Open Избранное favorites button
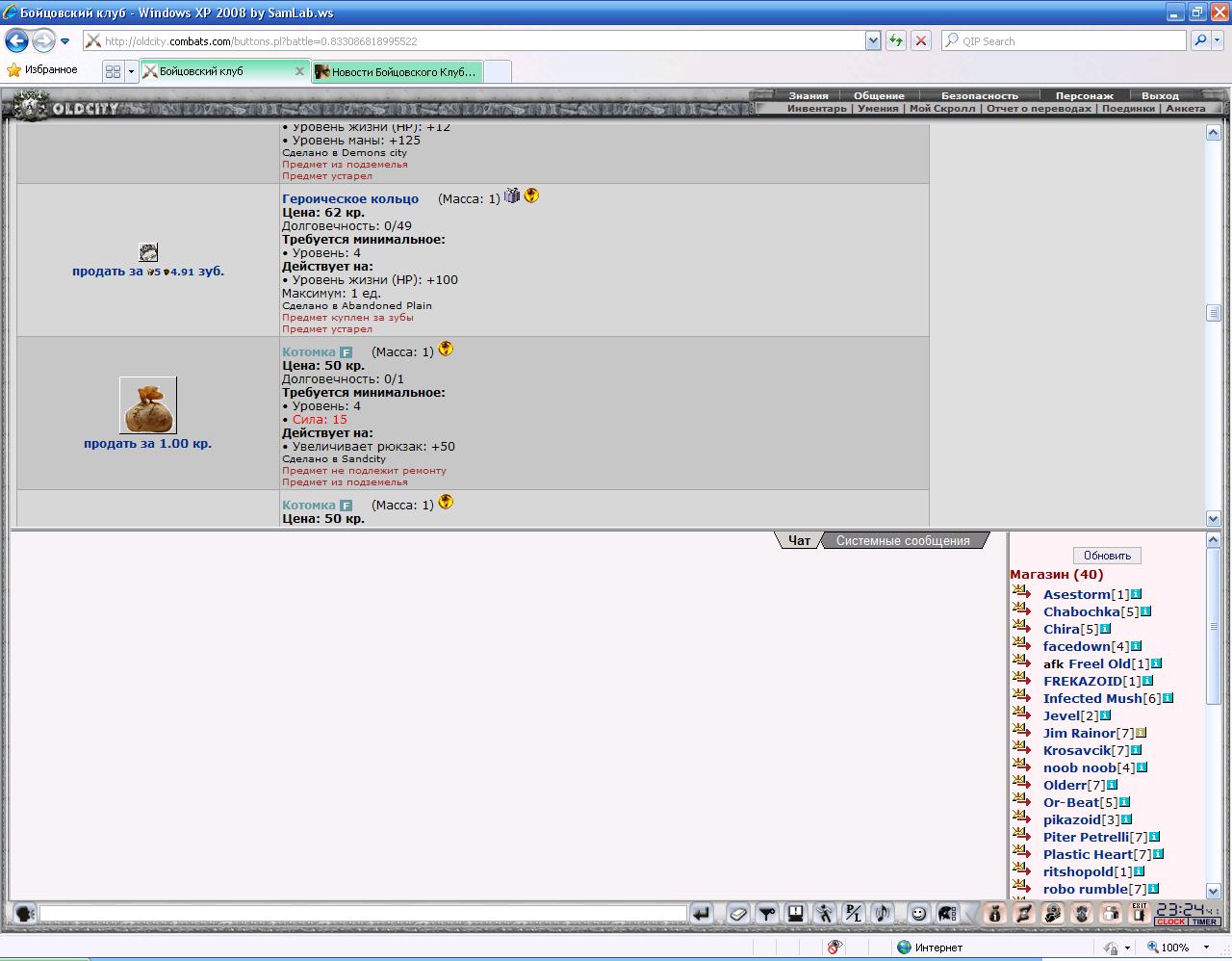Viewport: 1232px width, 961px height. 42,70
